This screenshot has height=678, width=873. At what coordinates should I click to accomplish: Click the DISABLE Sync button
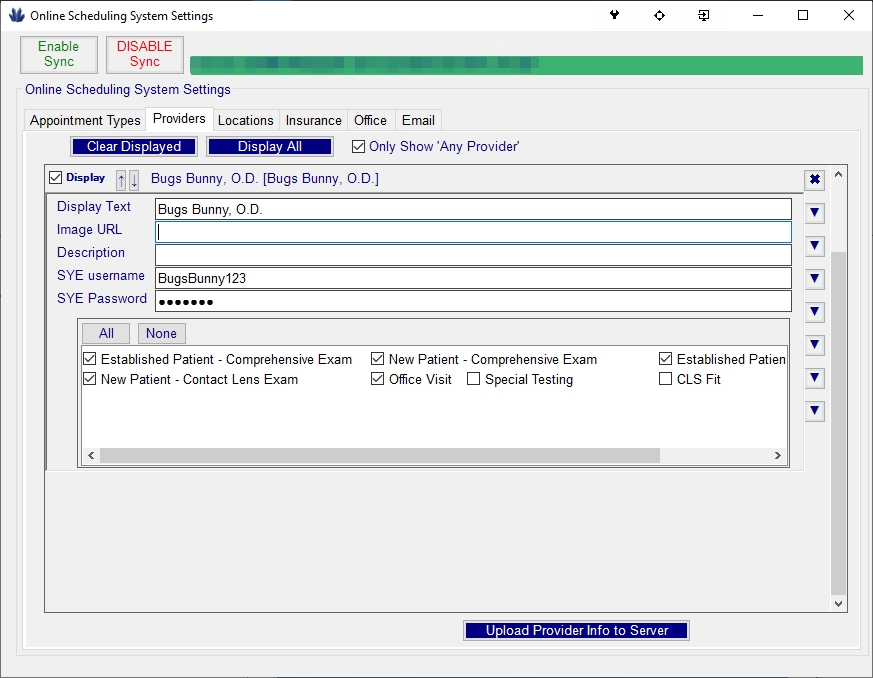144,55
